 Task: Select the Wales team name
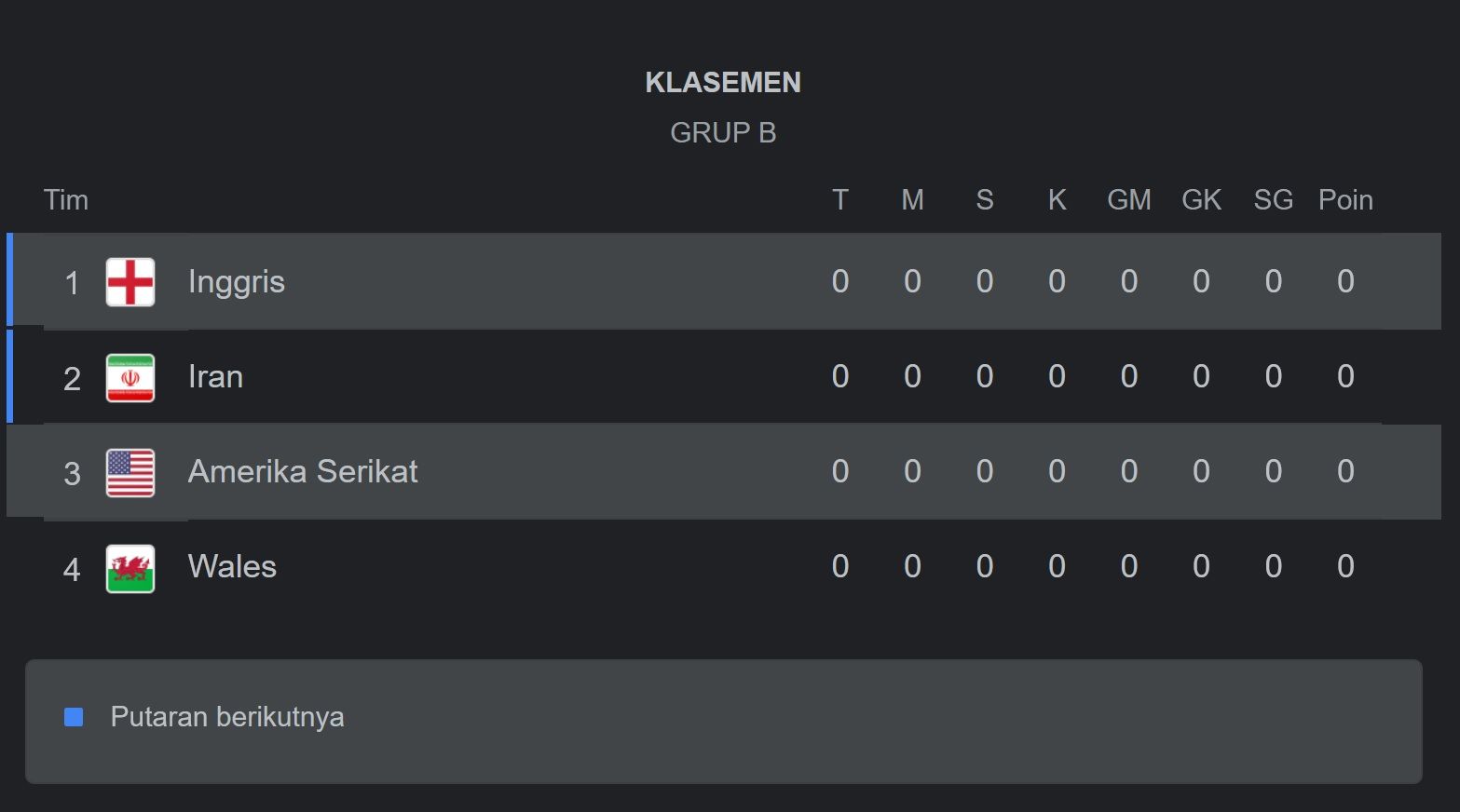pos(232,566)
